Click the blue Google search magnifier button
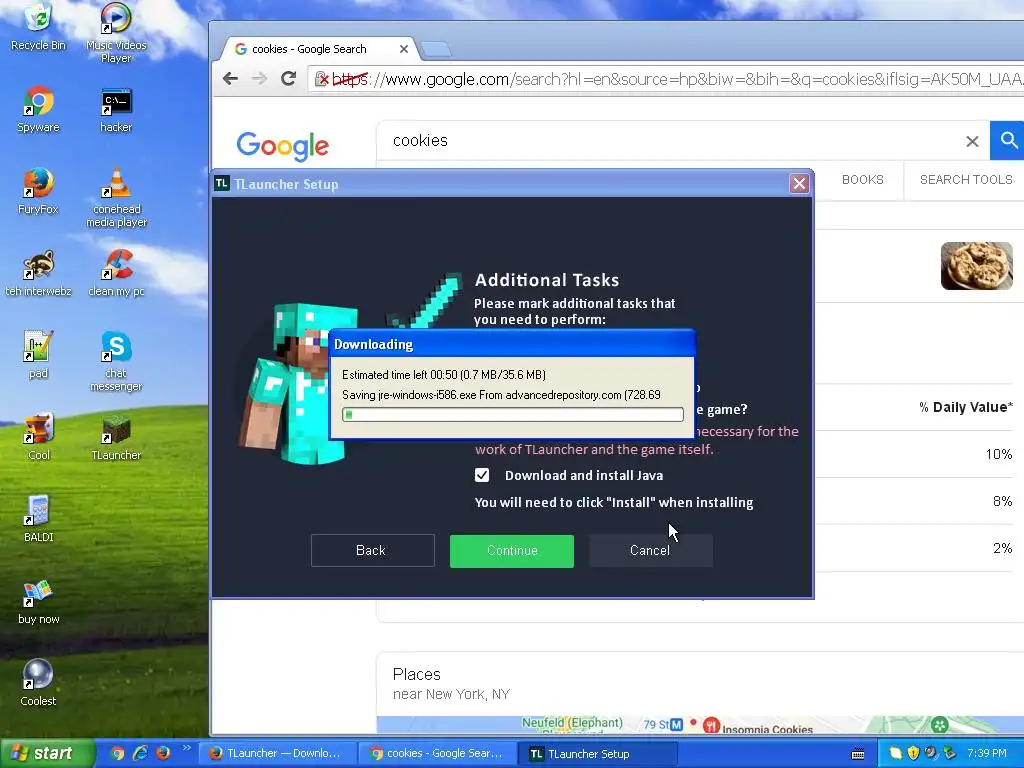The image size is (1024, 768). coord(1008,140)
